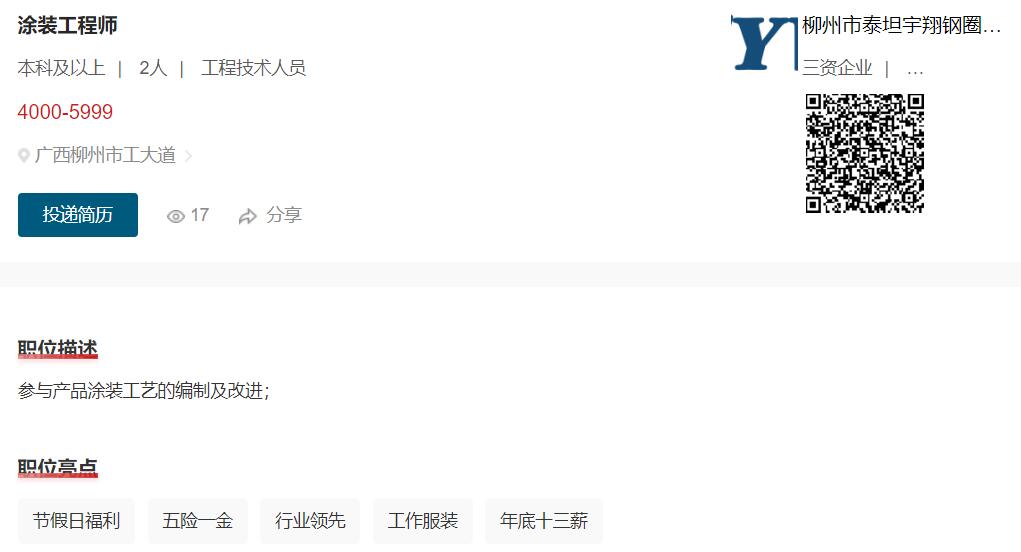The width and height of the screenshot is (1021, 552).
Task: Open the company logo with blue Y
Action: (764, 43)
